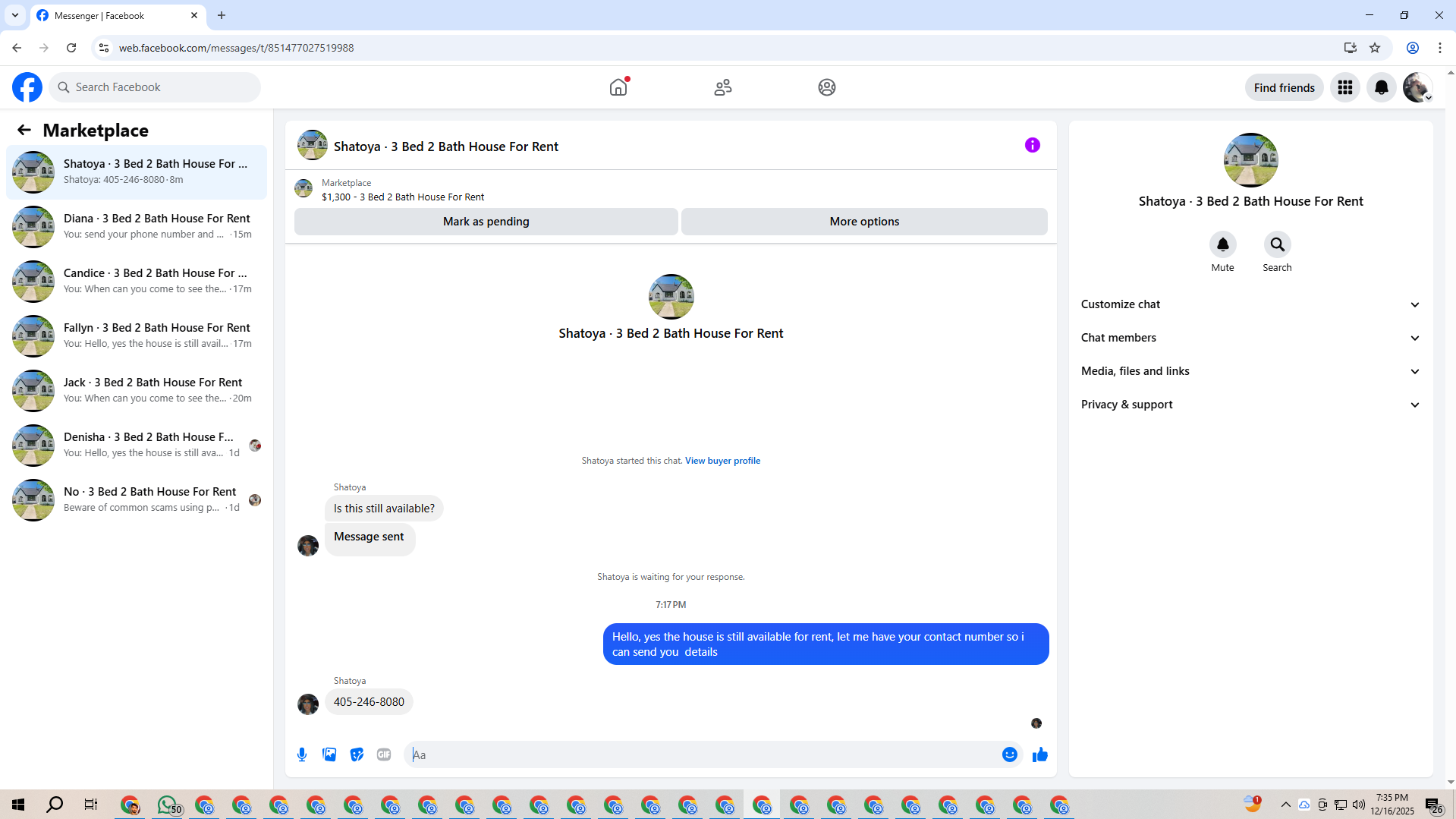Open the account profile picture menu

(x=1417, y=87)
